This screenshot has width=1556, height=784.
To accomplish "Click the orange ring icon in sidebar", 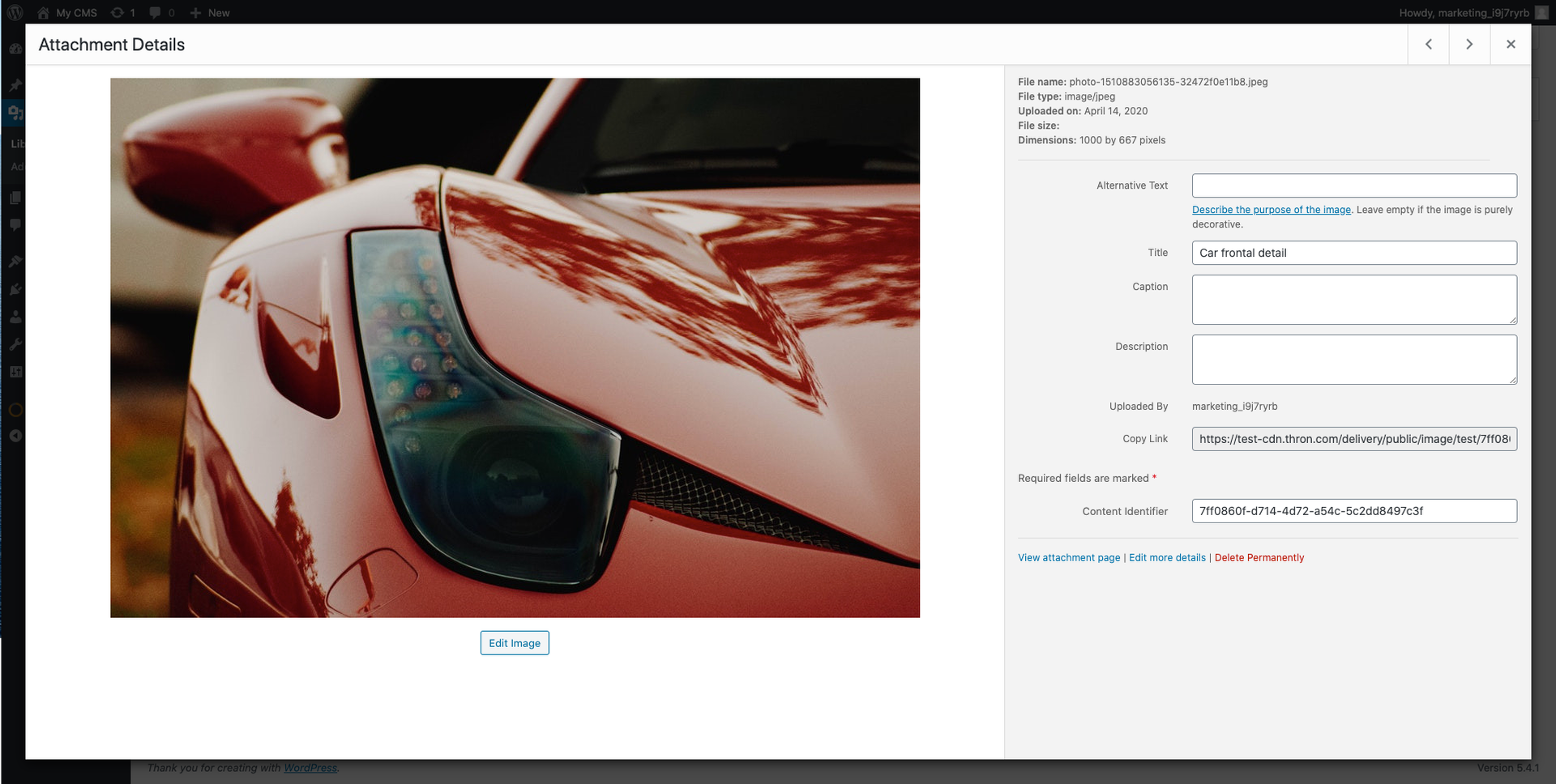I will pyautogui.click(x=15, y=410).
